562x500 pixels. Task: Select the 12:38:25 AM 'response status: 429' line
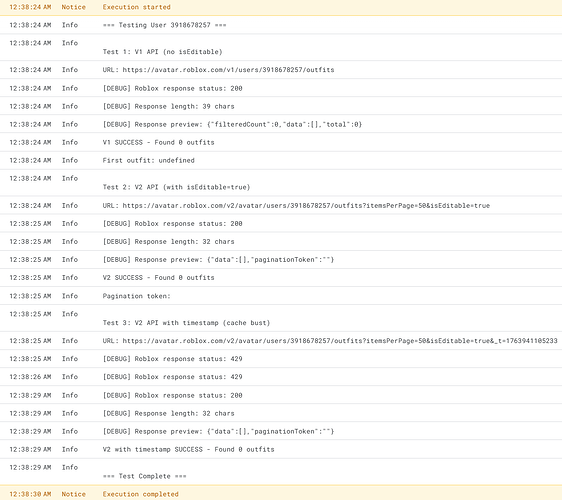(x=172, y=359)
